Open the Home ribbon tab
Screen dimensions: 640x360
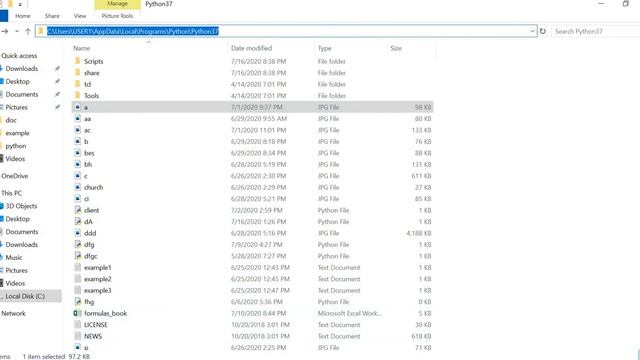(x=23, y=16)
